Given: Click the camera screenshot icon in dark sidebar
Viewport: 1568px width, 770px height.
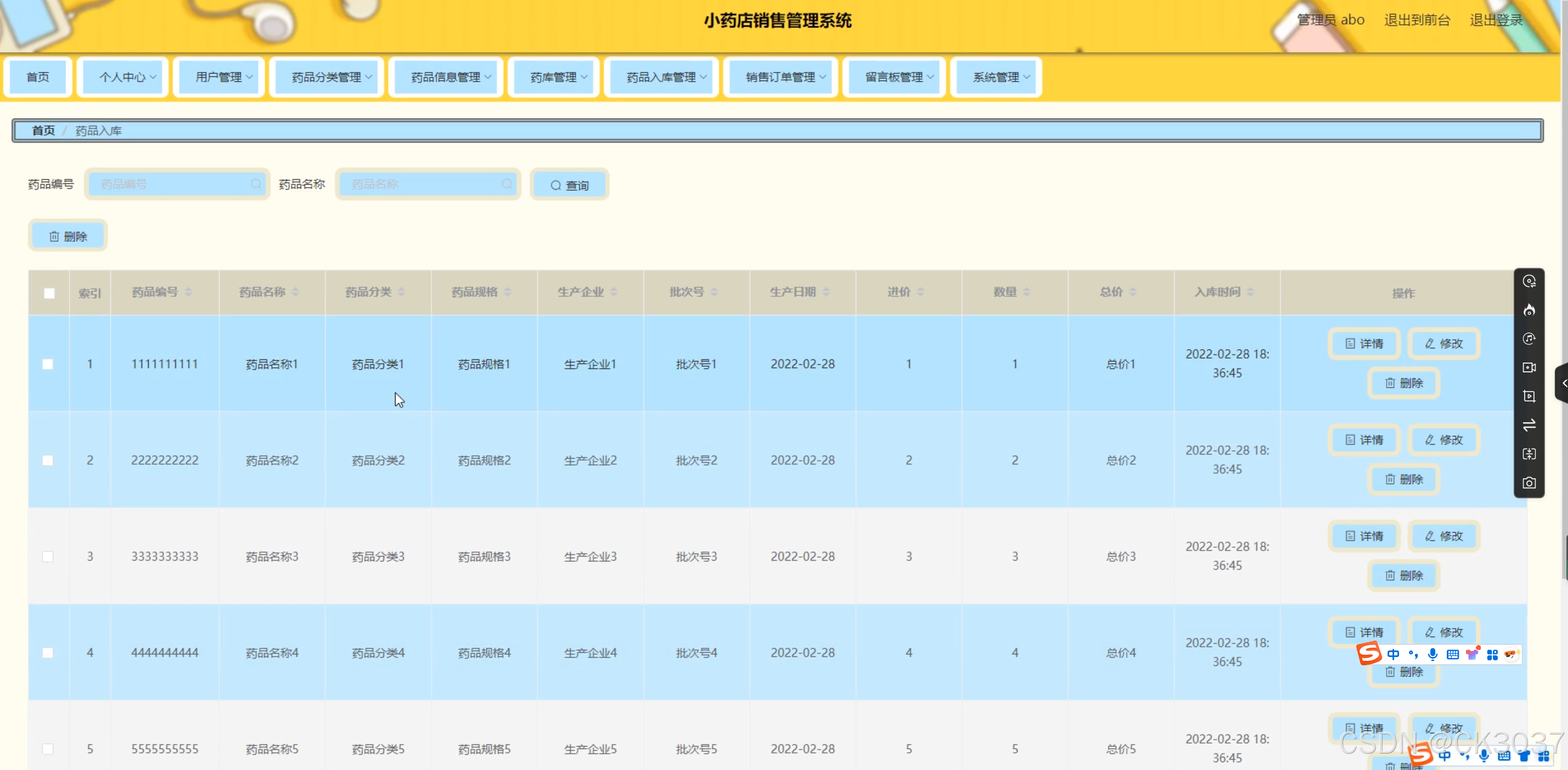Looking at the screenshot, I should (x=1529, y=483).
